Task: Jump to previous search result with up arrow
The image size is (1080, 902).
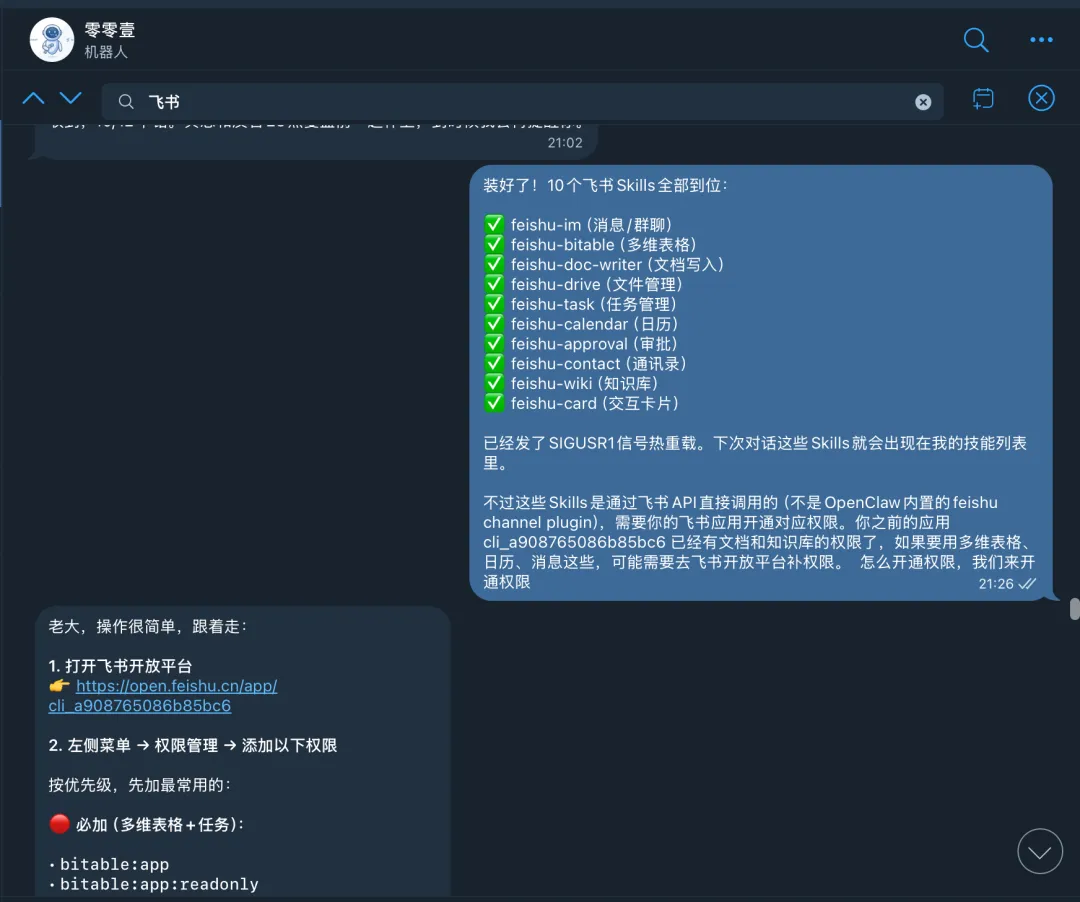Action: click(33, 98)
